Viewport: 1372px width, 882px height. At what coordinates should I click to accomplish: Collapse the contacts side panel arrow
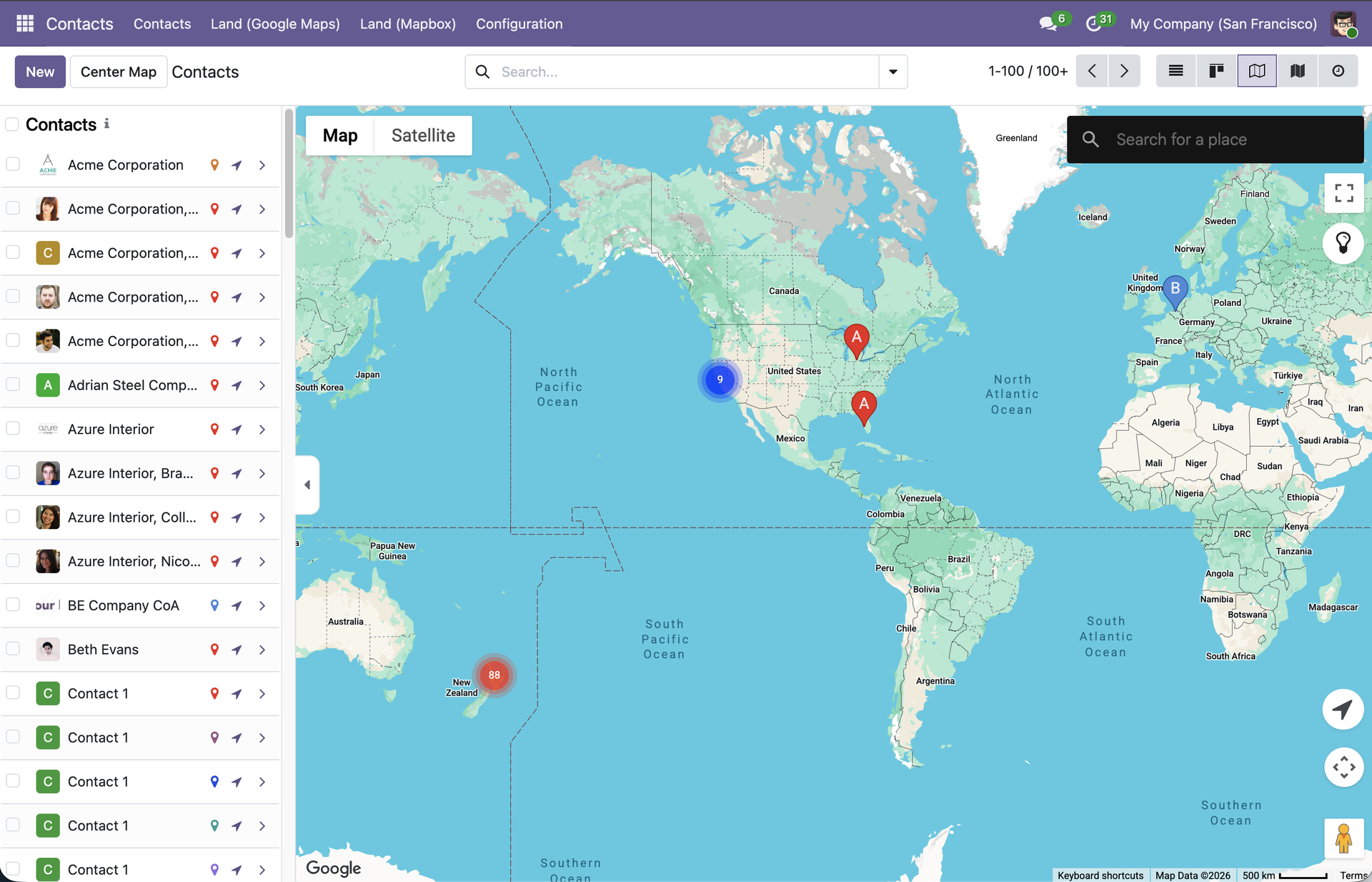(308, 485)
